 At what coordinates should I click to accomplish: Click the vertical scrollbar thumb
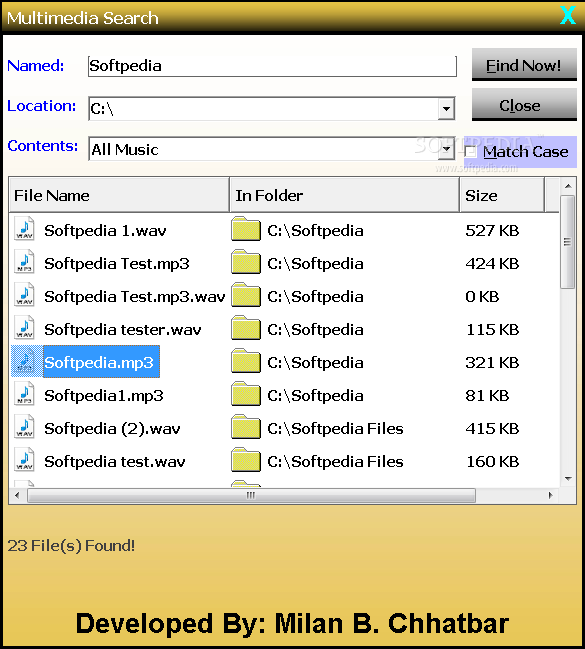568,242
